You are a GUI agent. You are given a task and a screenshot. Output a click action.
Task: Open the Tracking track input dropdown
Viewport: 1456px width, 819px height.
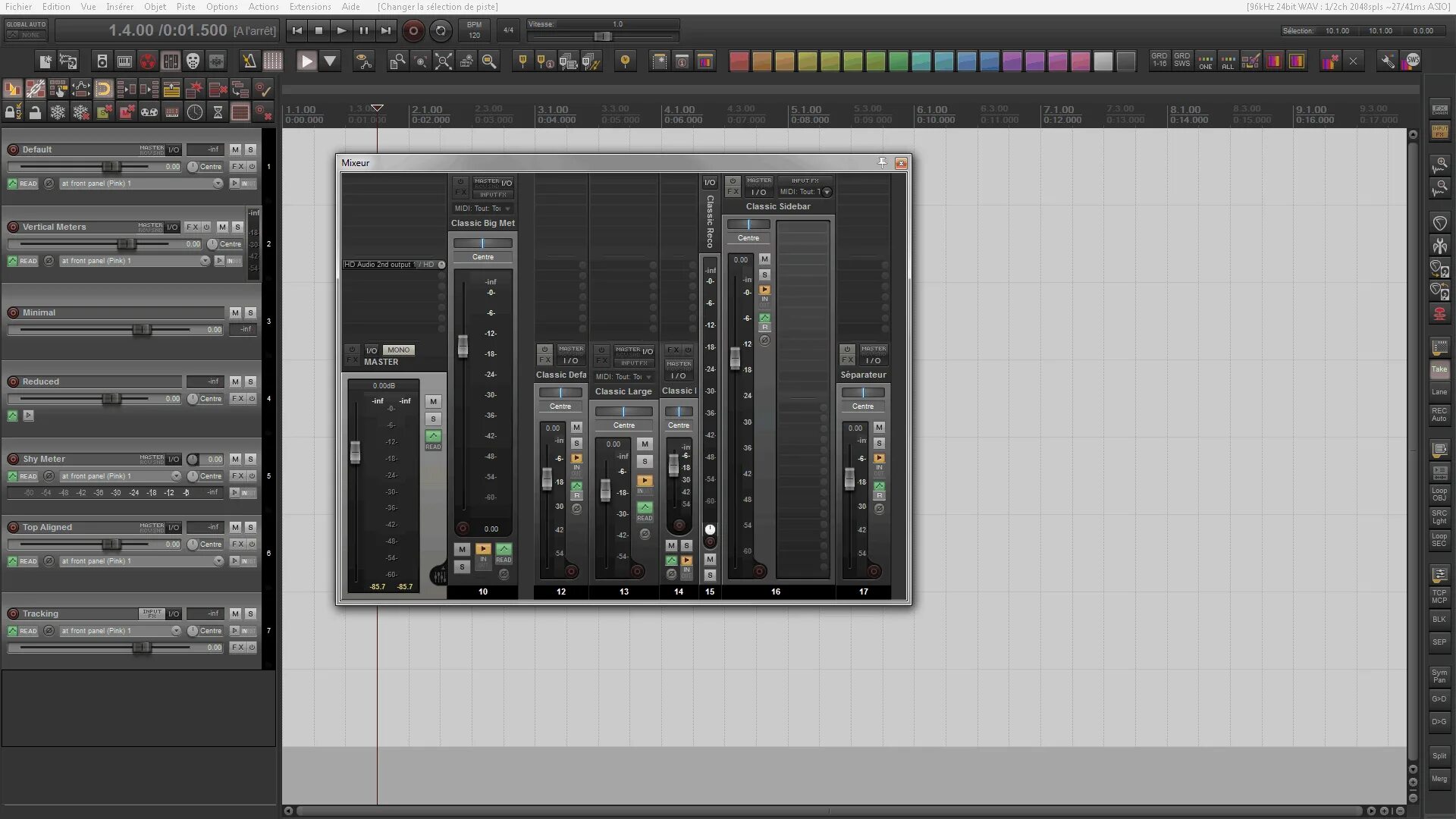(176, 631)
